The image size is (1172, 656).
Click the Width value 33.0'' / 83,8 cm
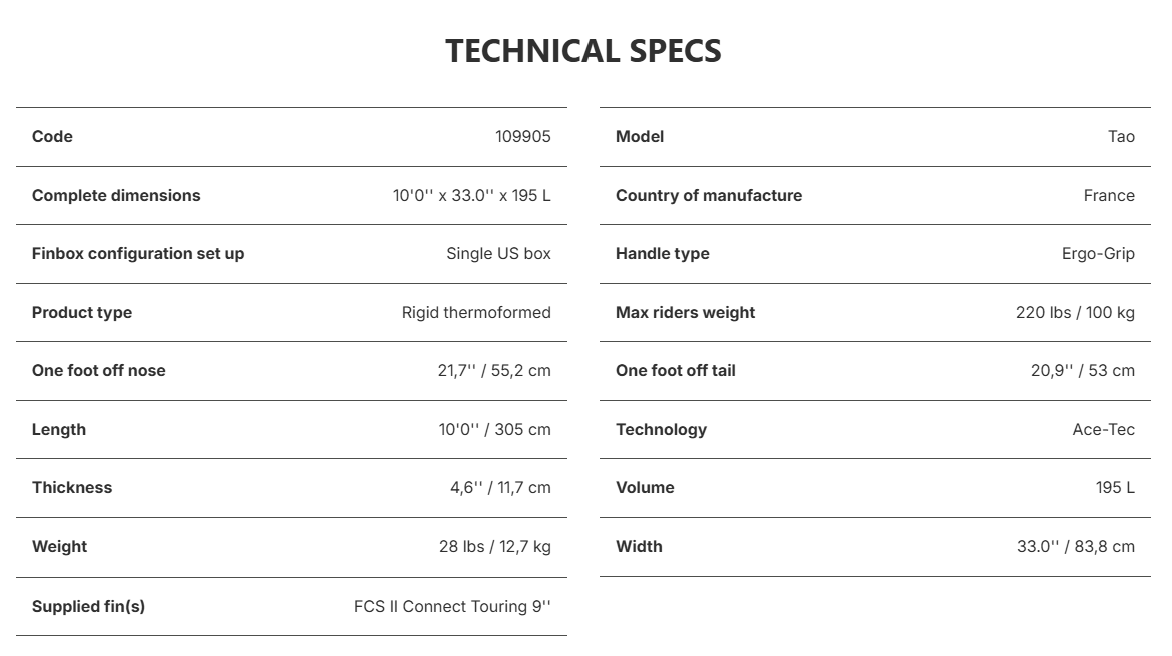point(1076,547)
